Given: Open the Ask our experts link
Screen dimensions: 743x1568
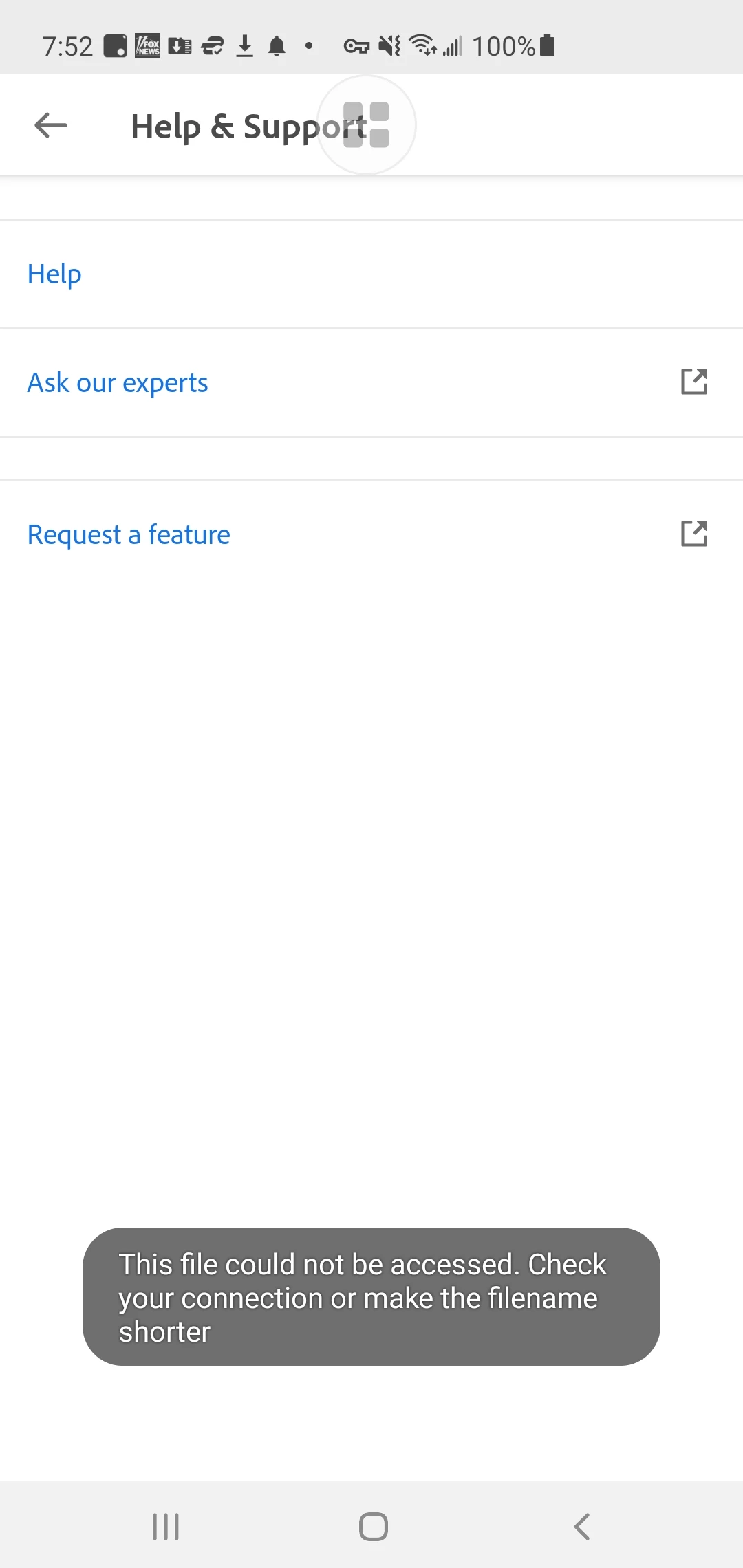Looking at the screenshot, I should (x=118, y=383).
